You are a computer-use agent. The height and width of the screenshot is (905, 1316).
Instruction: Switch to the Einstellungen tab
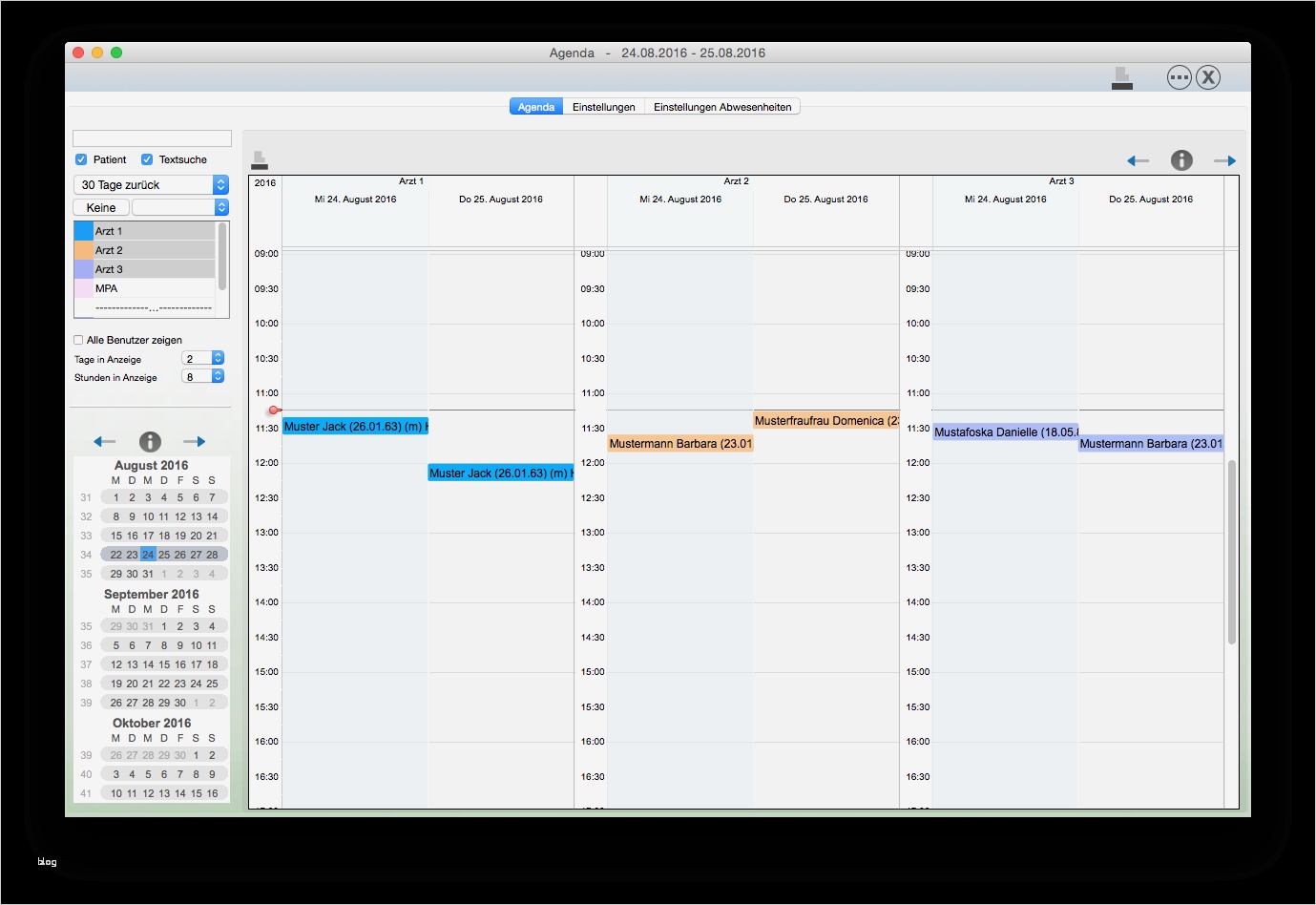604,107
